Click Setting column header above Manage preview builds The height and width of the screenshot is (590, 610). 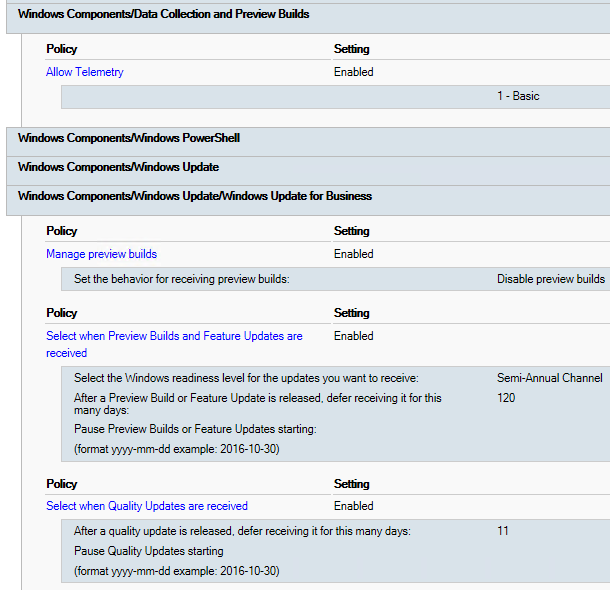click(352, 231)
